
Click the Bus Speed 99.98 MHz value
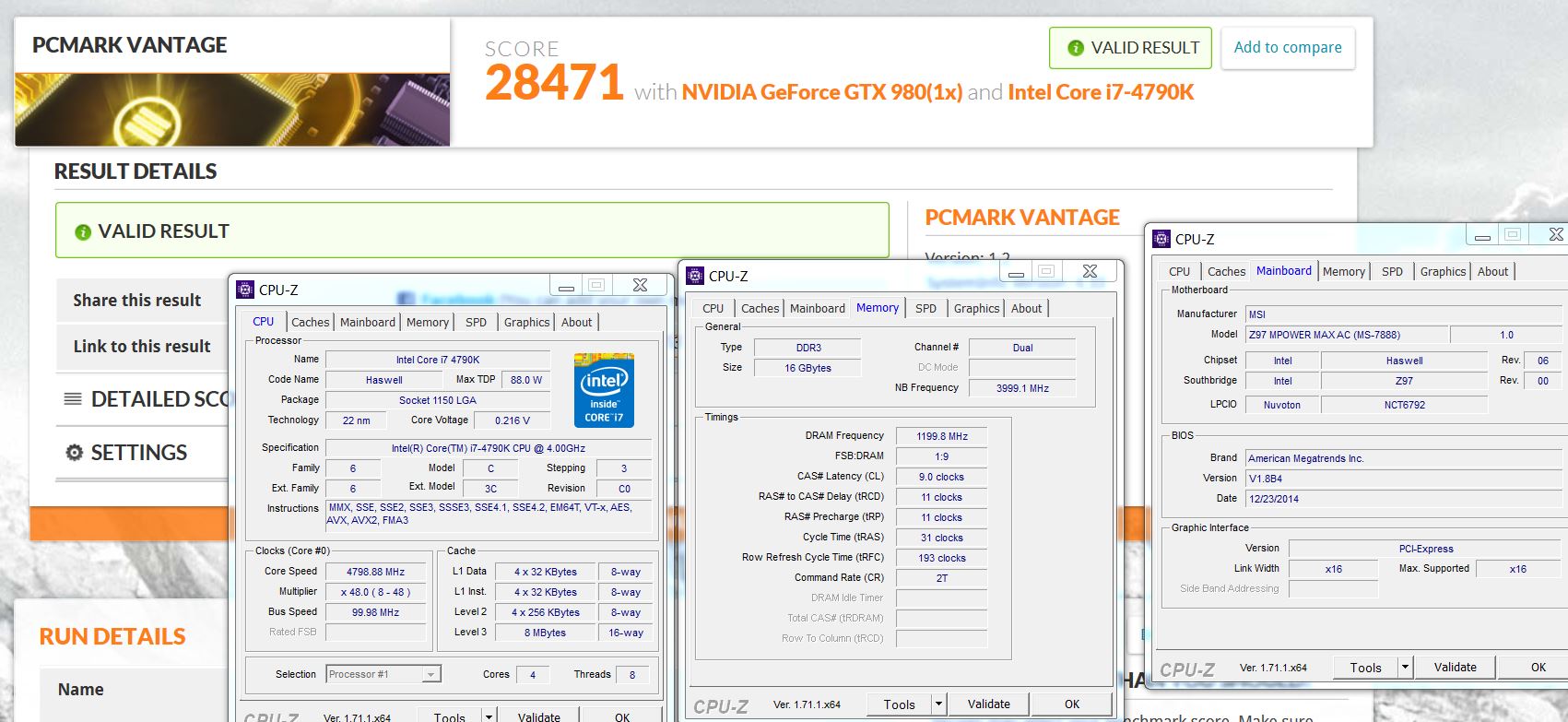coord(375,612)
